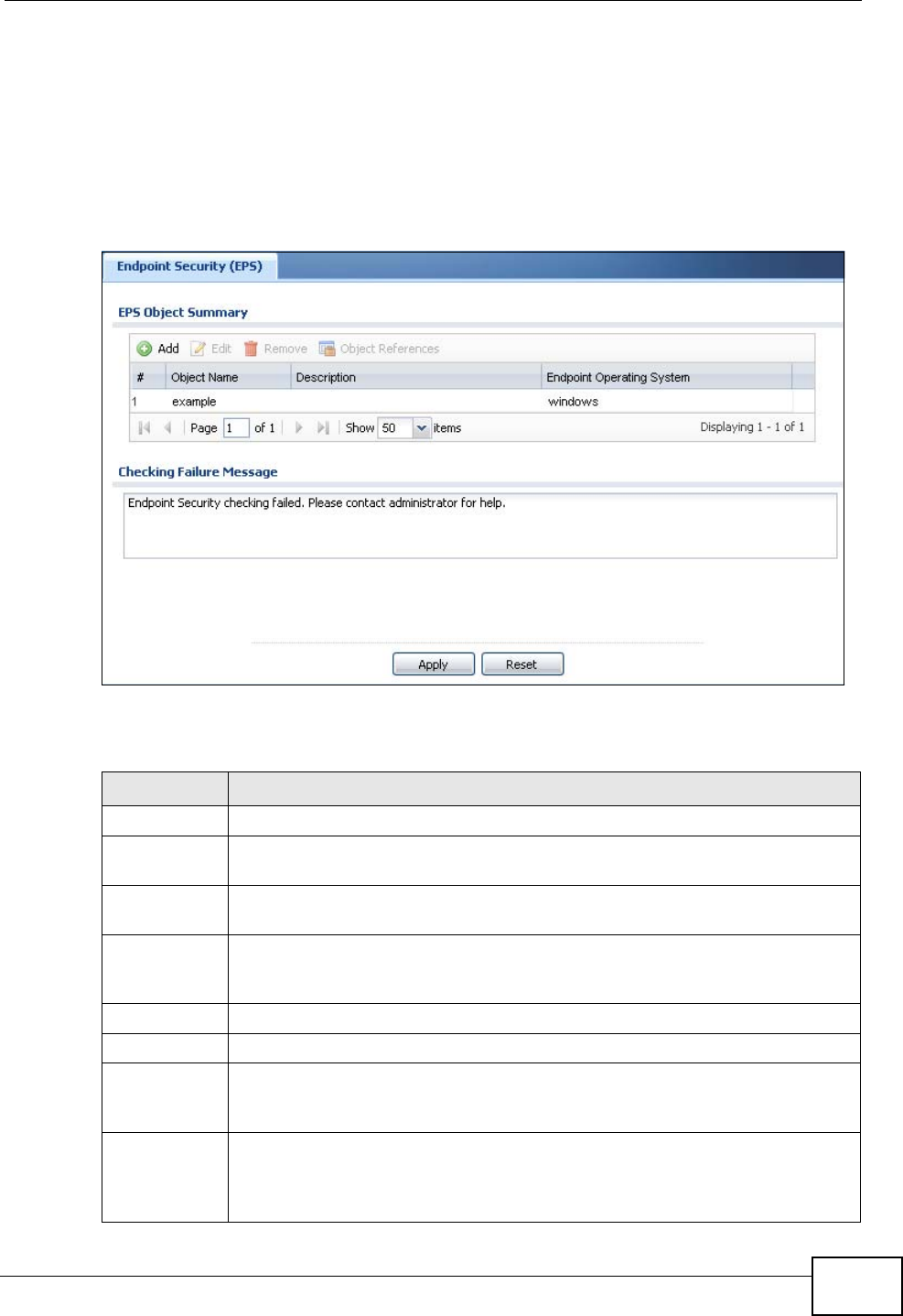The width and height of the screenshot is (903, 1316).
Task: Click the 'windows' cell
Action: [x=573, y=402]
